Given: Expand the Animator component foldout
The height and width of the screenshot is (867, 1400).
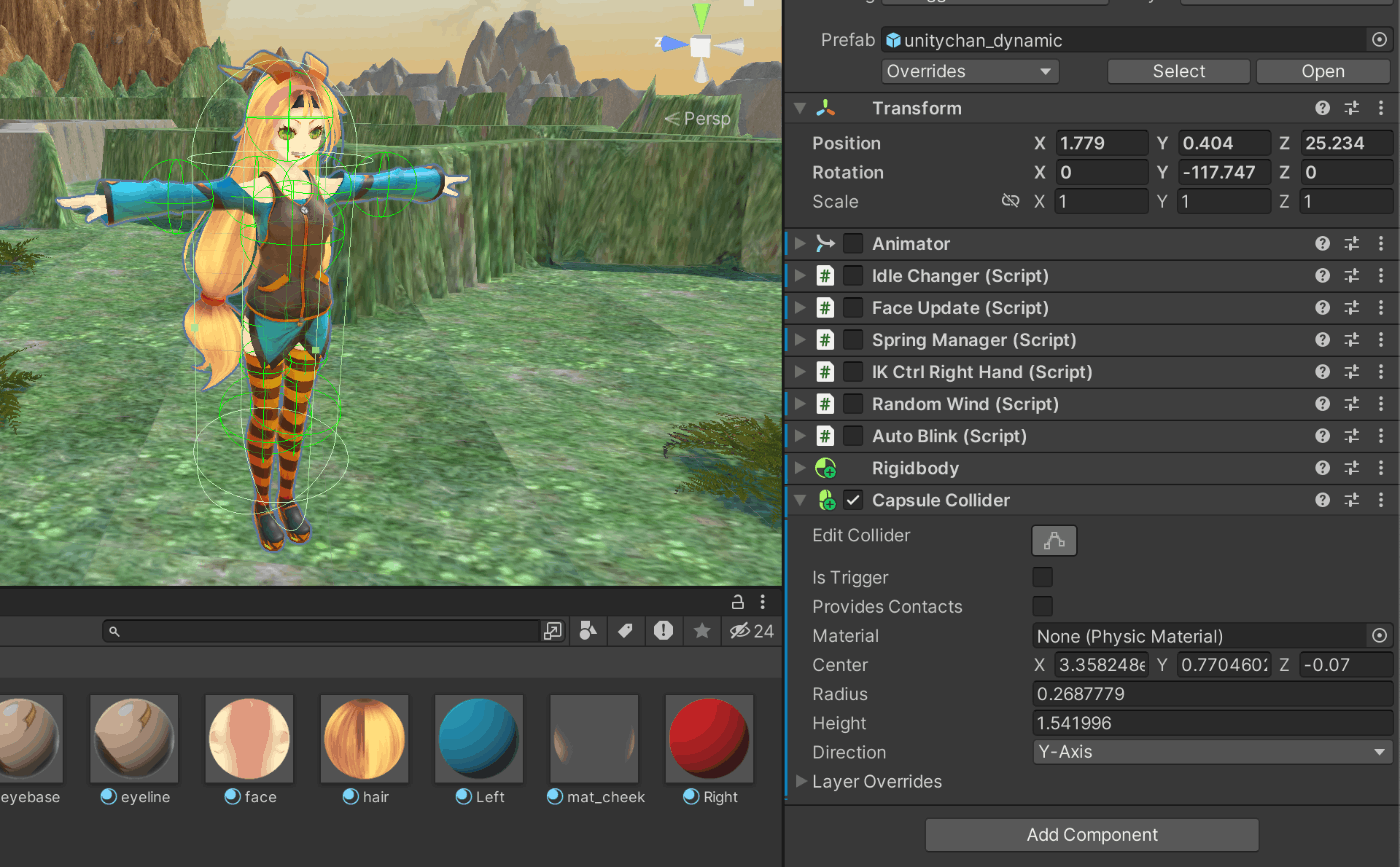Looking at the screenshot, I should click(799, 243).
